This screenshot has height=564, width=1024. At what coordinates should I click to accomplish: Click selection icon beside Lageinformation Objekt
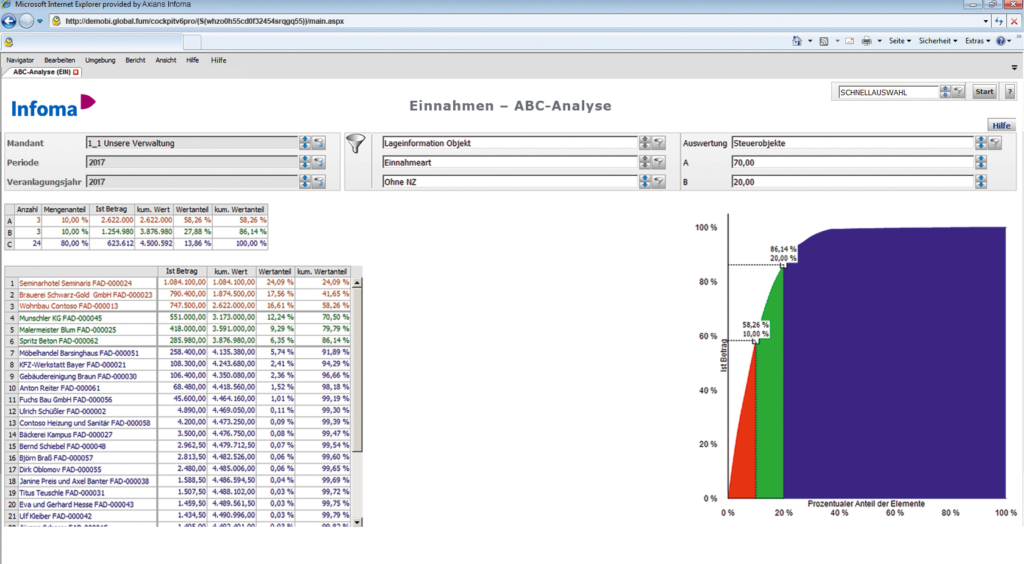point(660,143)
